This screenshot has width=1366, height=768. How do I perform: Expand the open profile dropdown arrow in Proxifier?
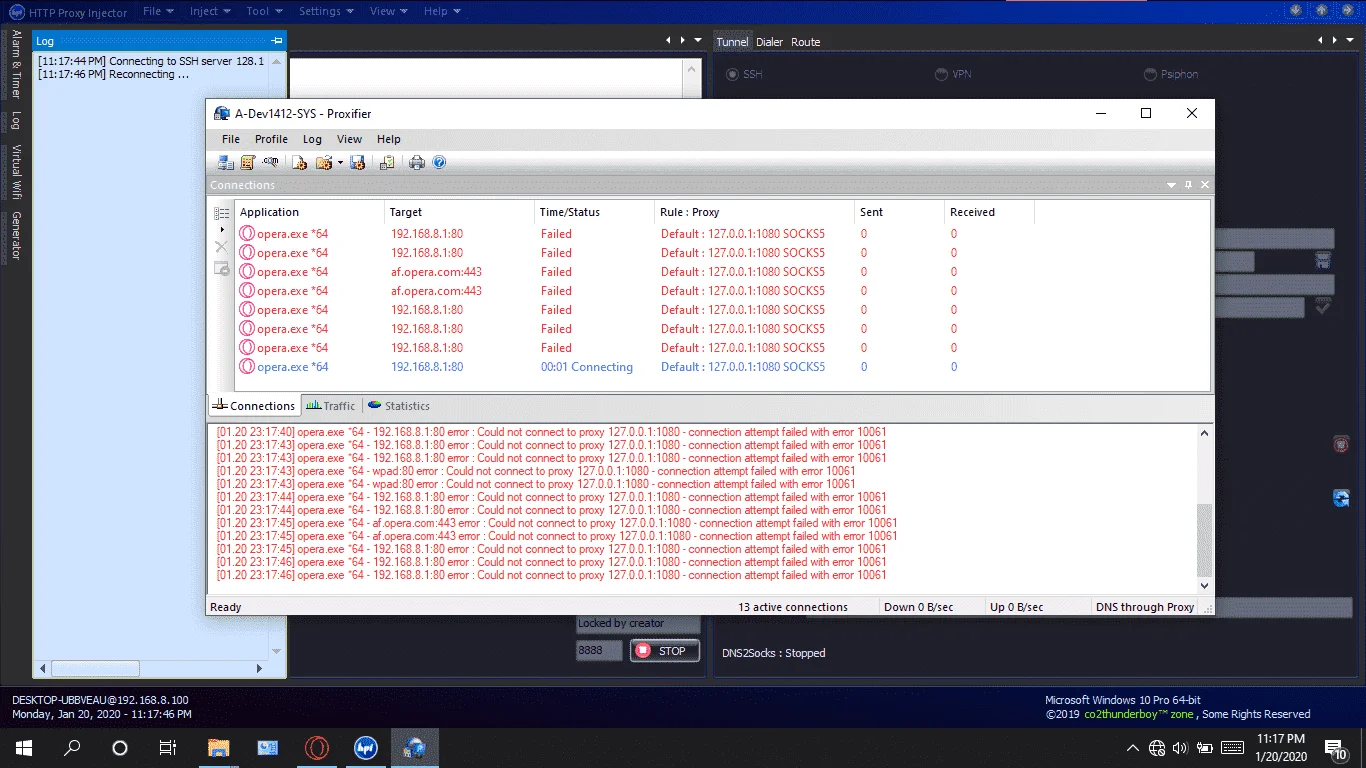click(x=340, y=163)
